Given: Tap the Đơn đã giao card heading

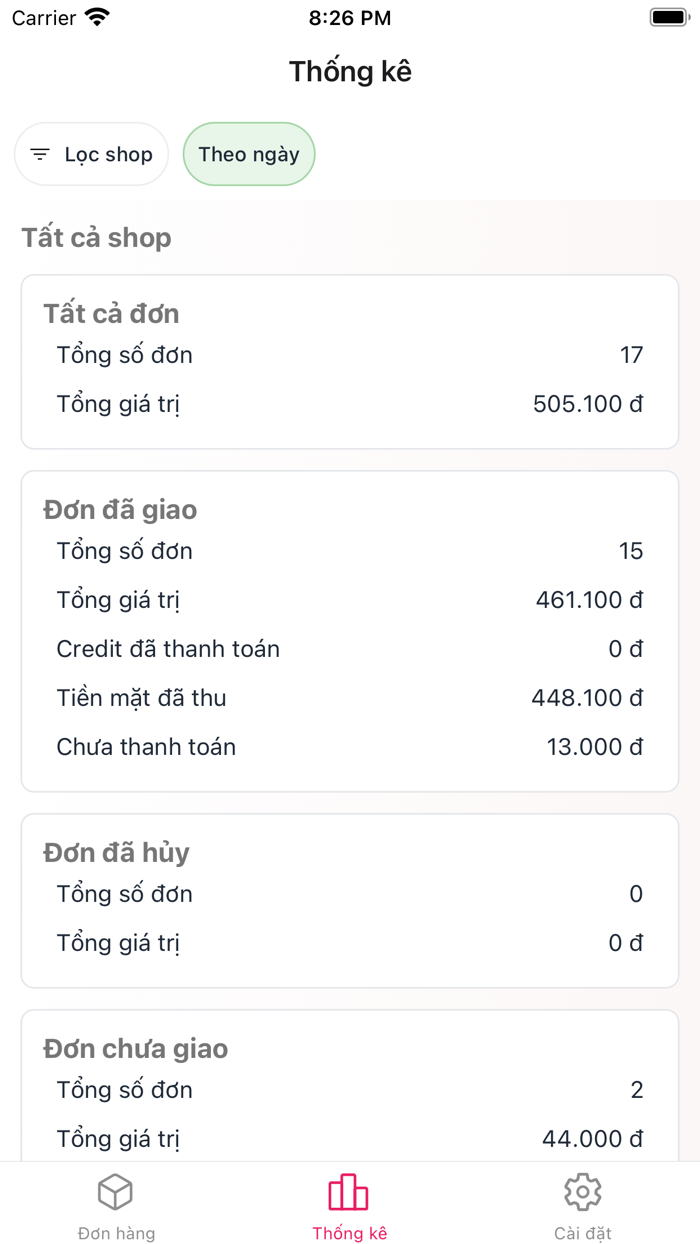Looking at the screenshot, I should (x=120, y=510).
